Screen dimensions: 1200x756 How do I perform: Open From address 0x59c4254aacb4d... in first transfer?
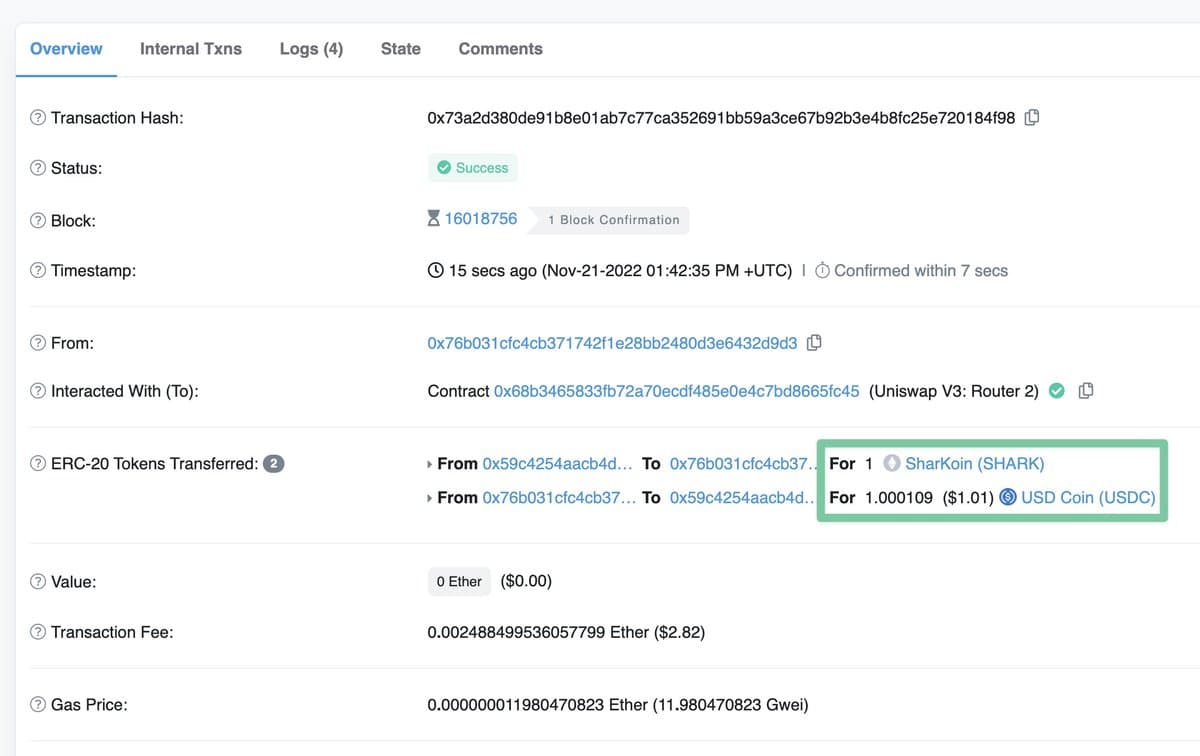[x=557, y=464]
